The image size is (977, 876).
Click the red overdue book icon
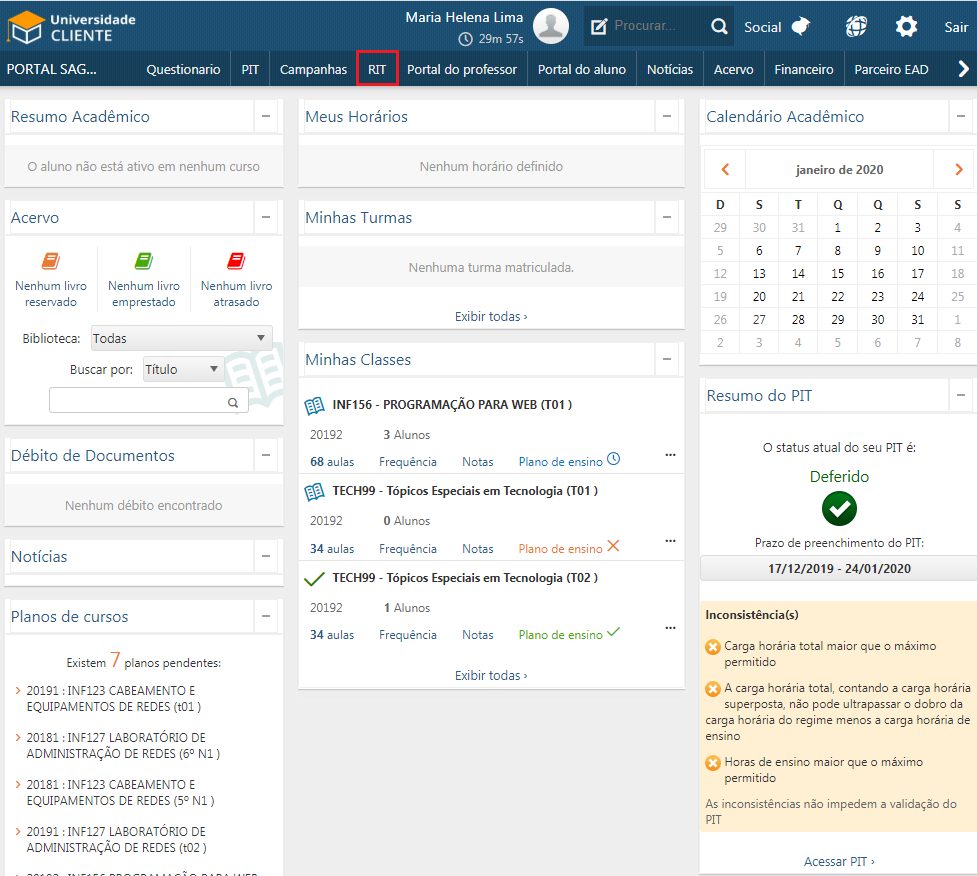pos(236,262)
